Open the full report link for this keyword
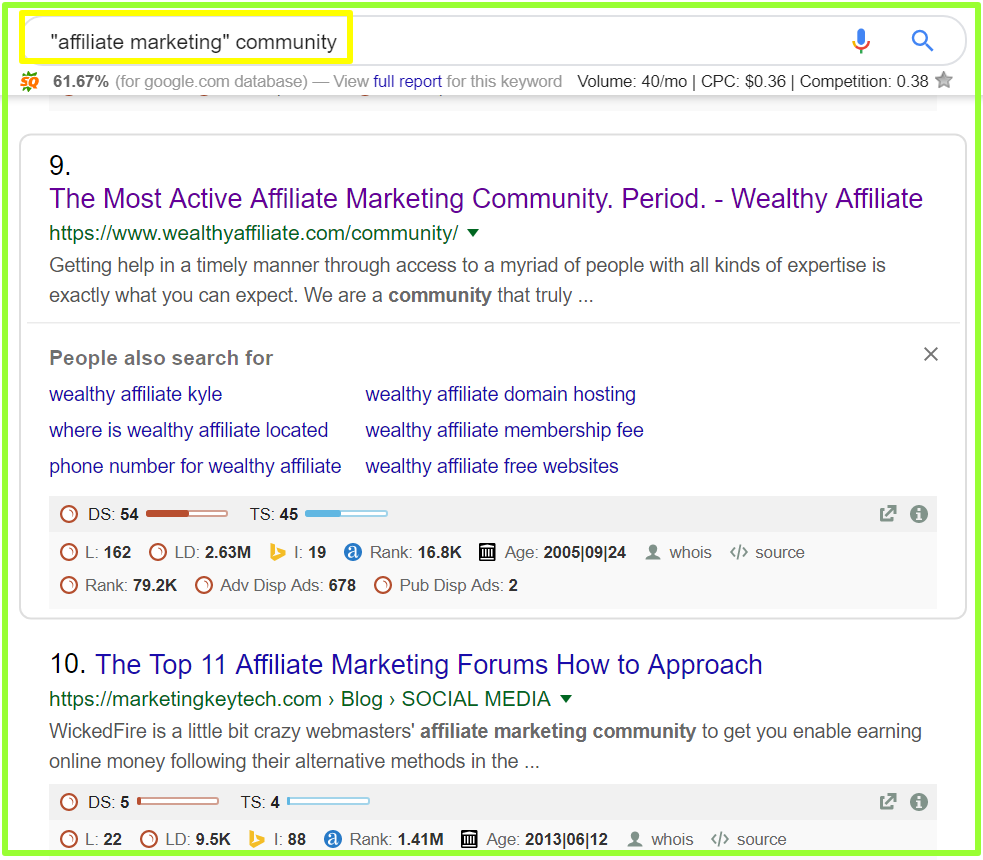Image resolution: width=983 pixels, height=860 pixels. 407,81
